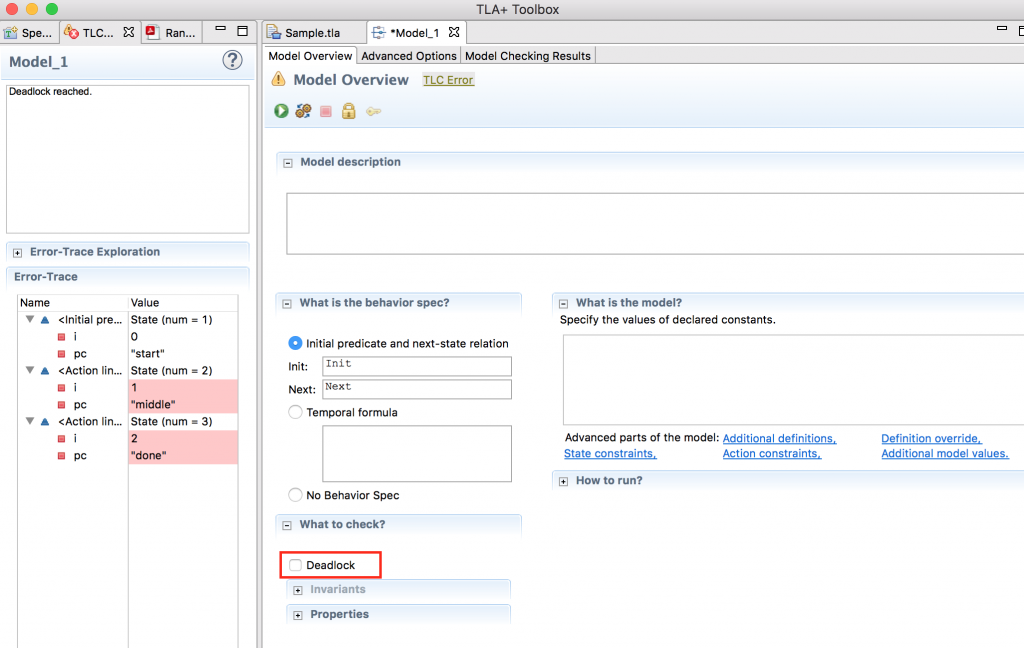Collapse What is the behavior spec section

click(x=287, y=304)
